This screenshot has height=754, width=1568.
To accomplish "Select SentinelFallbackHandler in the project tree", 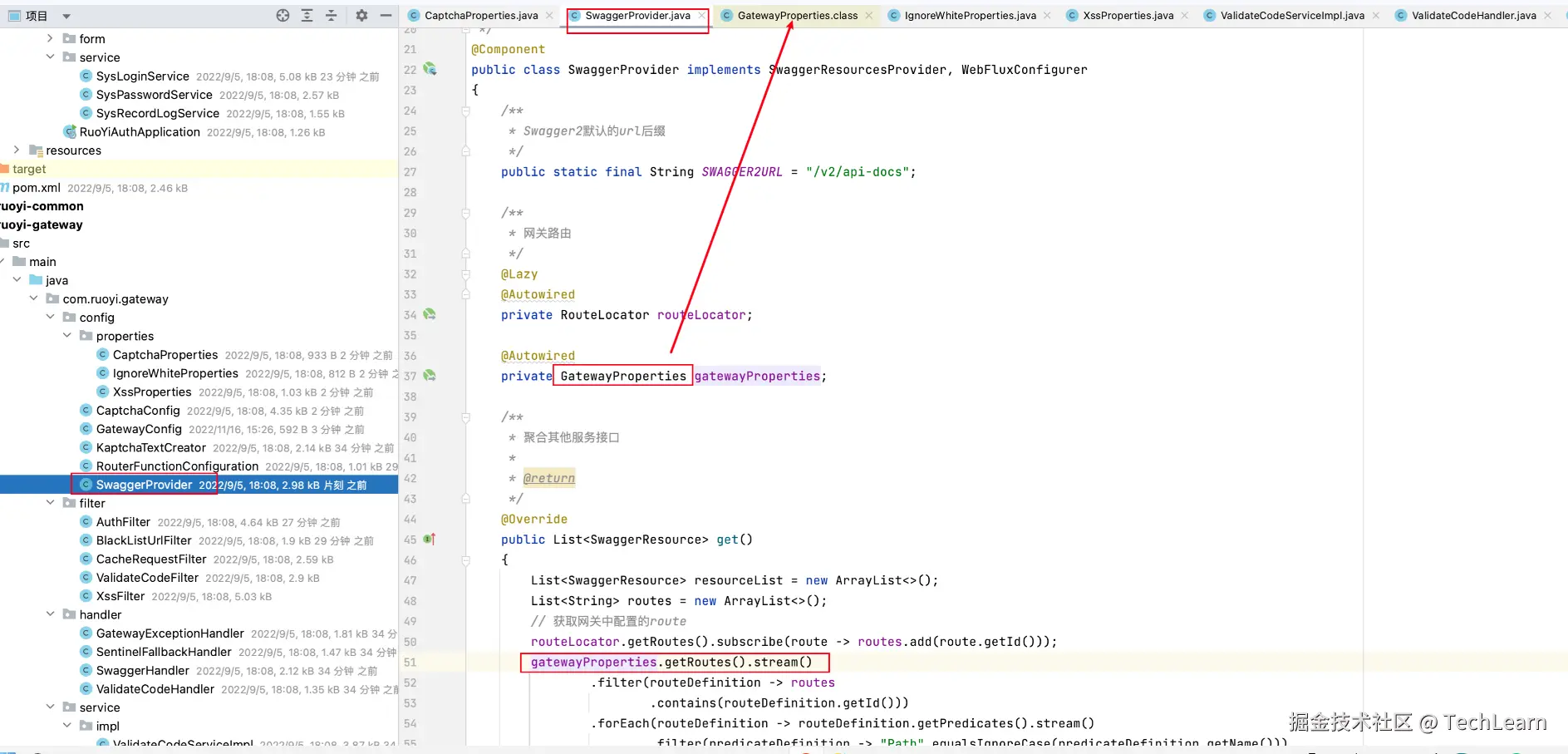I will 164,652.
